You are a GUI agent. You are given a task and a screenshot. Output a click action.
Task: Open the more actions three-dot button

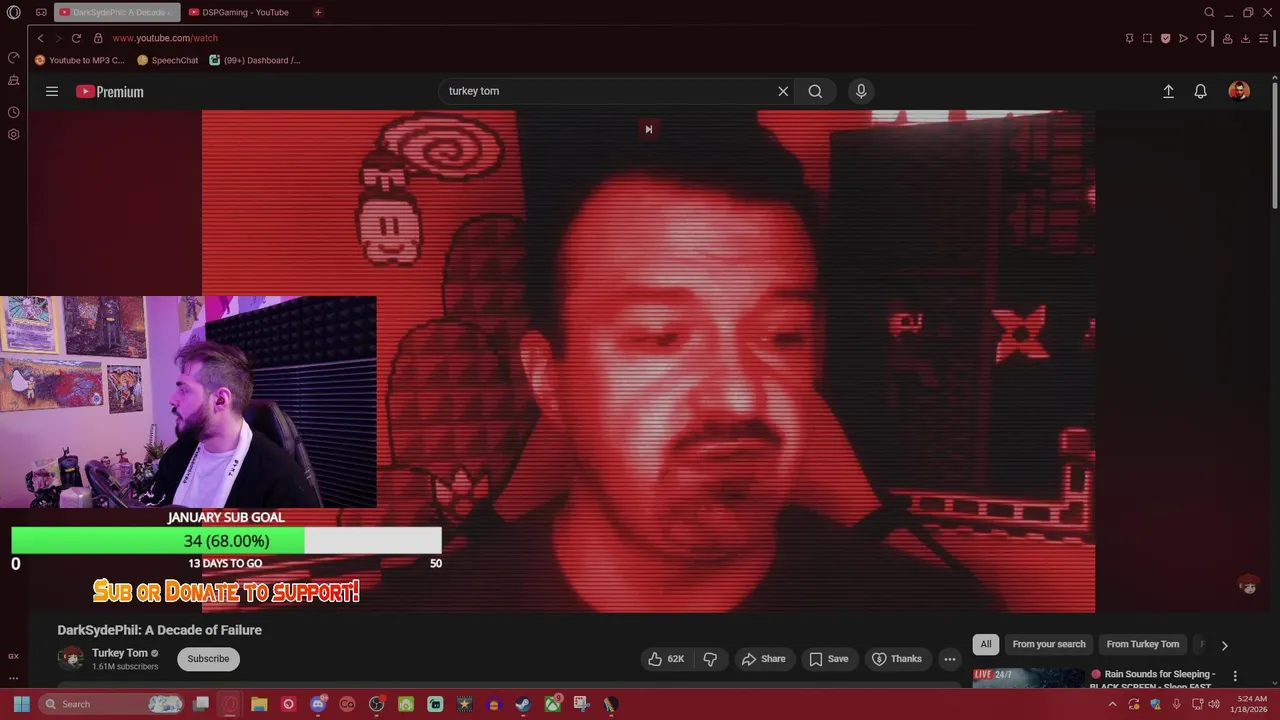(950, 659)
